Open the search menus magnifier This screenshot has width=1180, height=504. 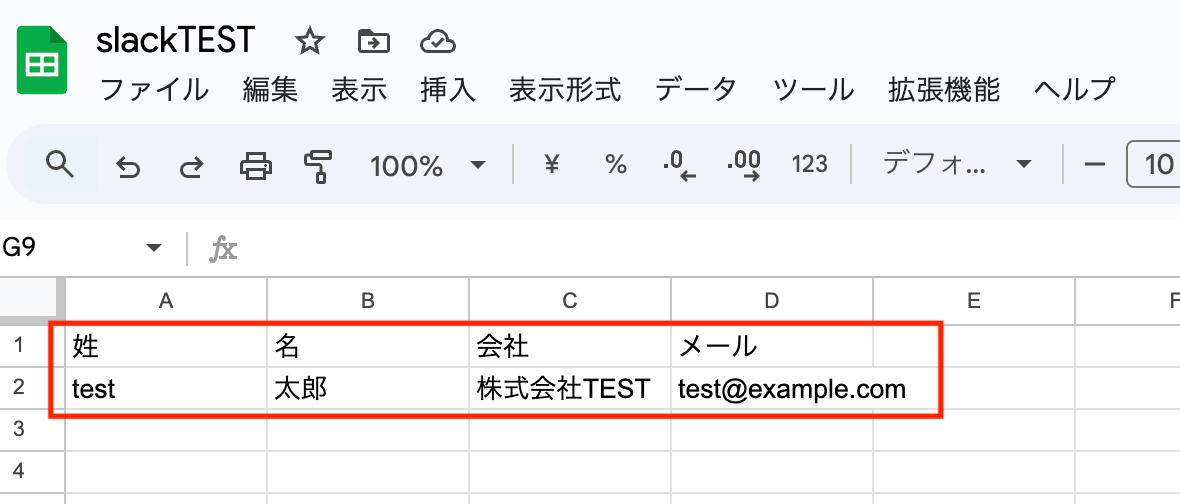[61, 165]
